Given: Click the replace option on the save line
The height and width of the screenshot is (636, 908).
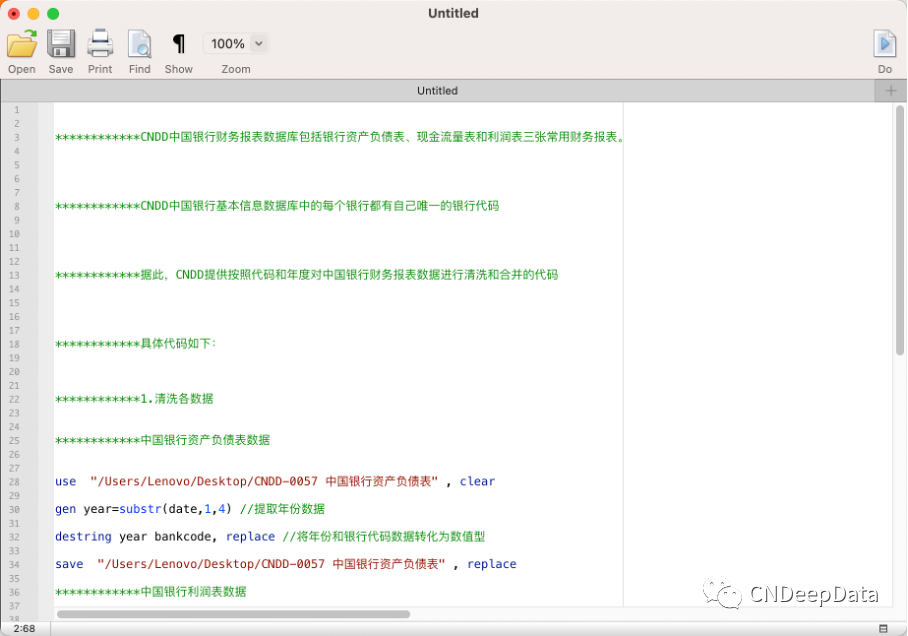Looking at the screenshot, I should 492,564.
